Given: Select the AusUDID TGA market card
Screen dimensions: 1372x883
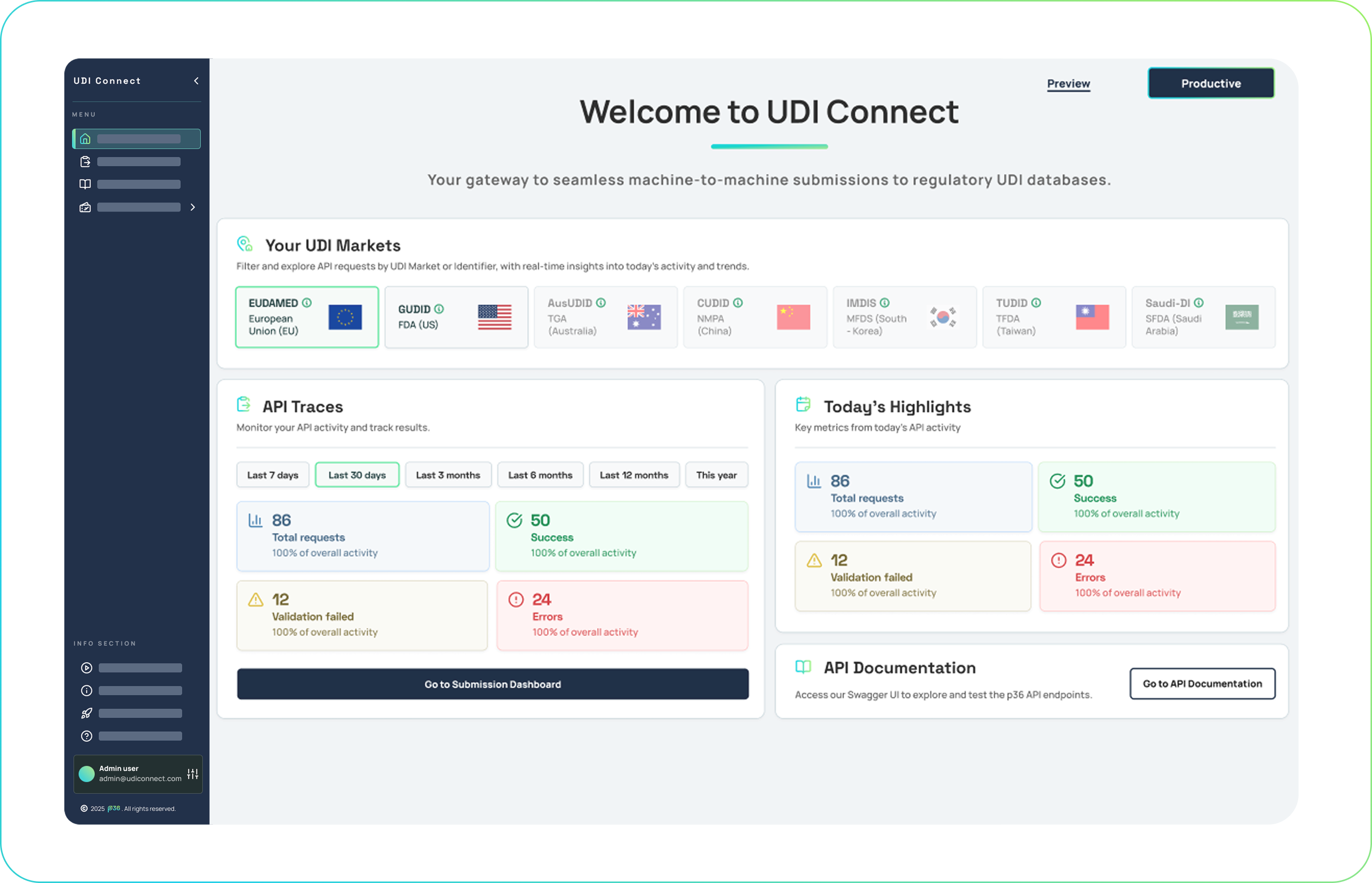Looking at the screenshot, I should (606, 317).
